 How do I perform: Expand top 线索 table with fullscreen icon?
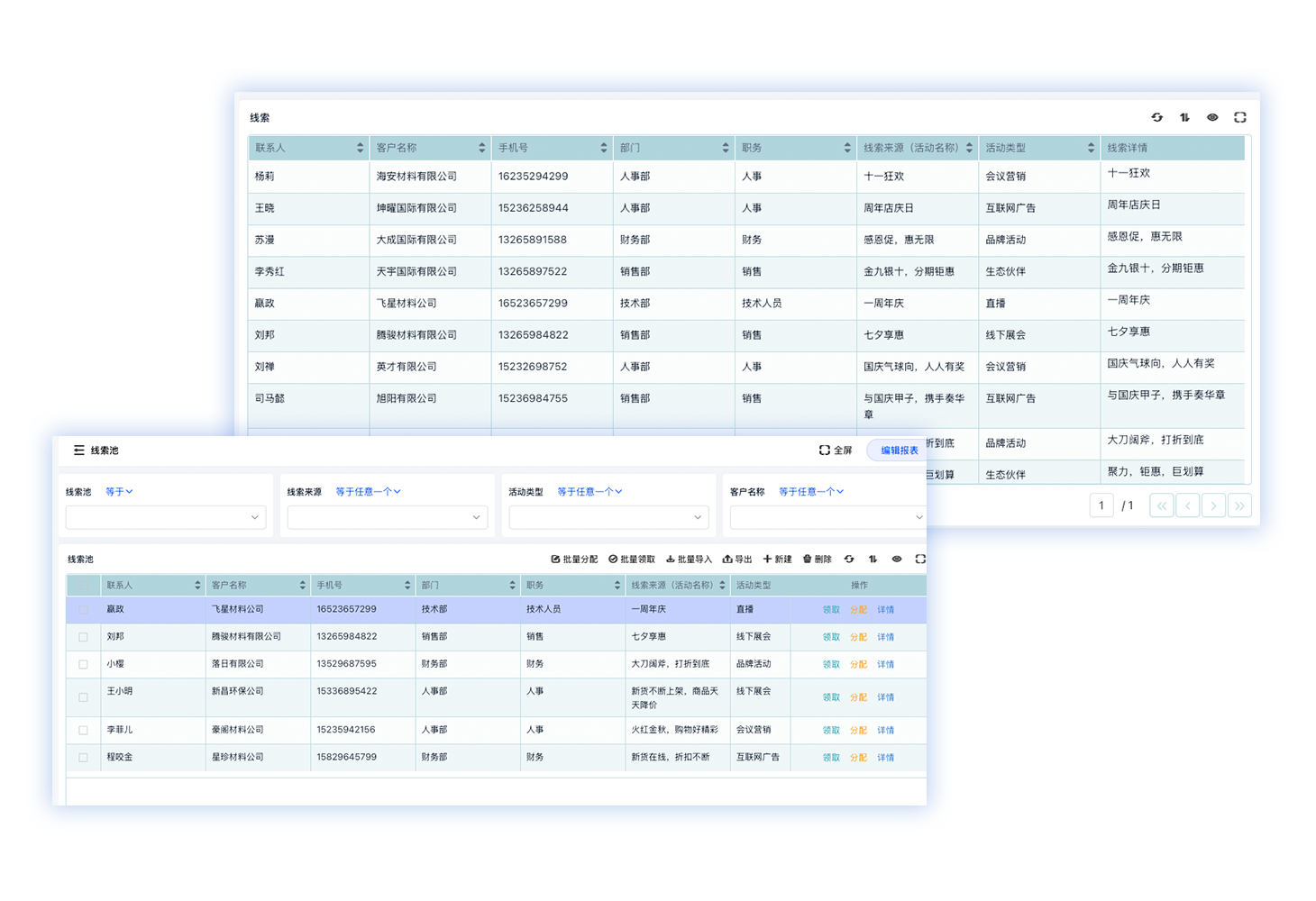[1240, 117]
